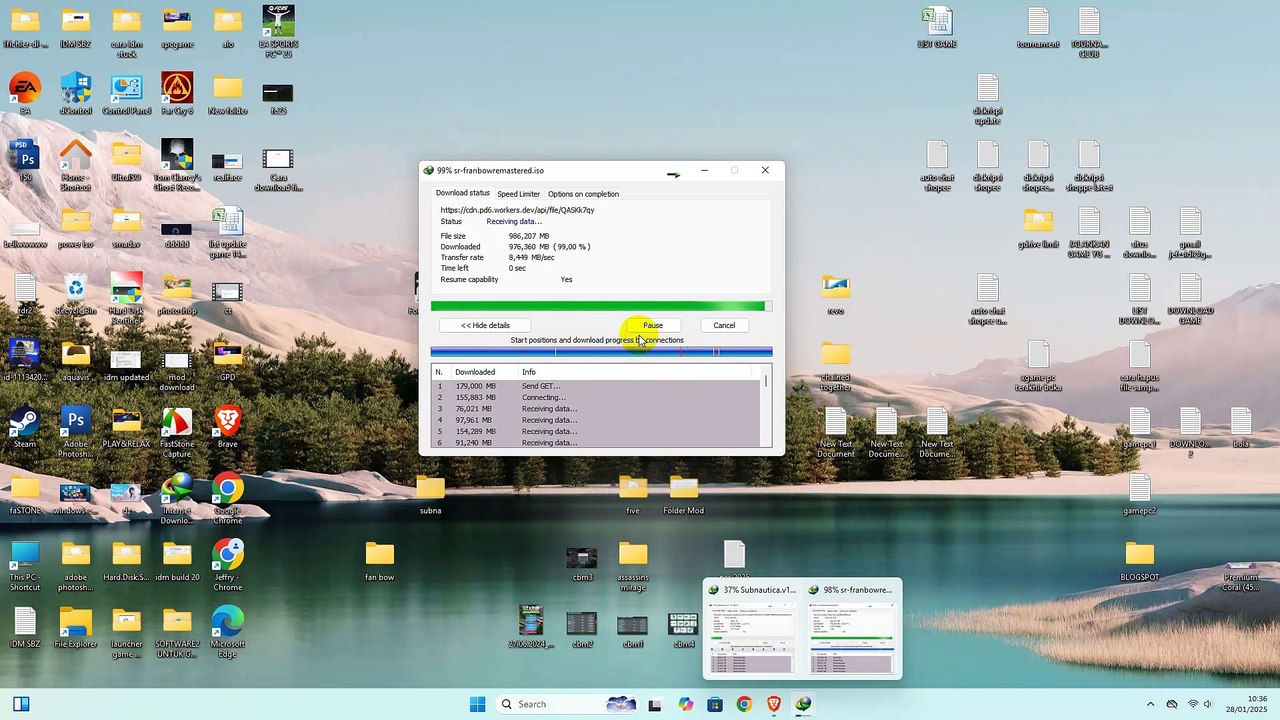Click the green download progress bar

coord(601,306)
